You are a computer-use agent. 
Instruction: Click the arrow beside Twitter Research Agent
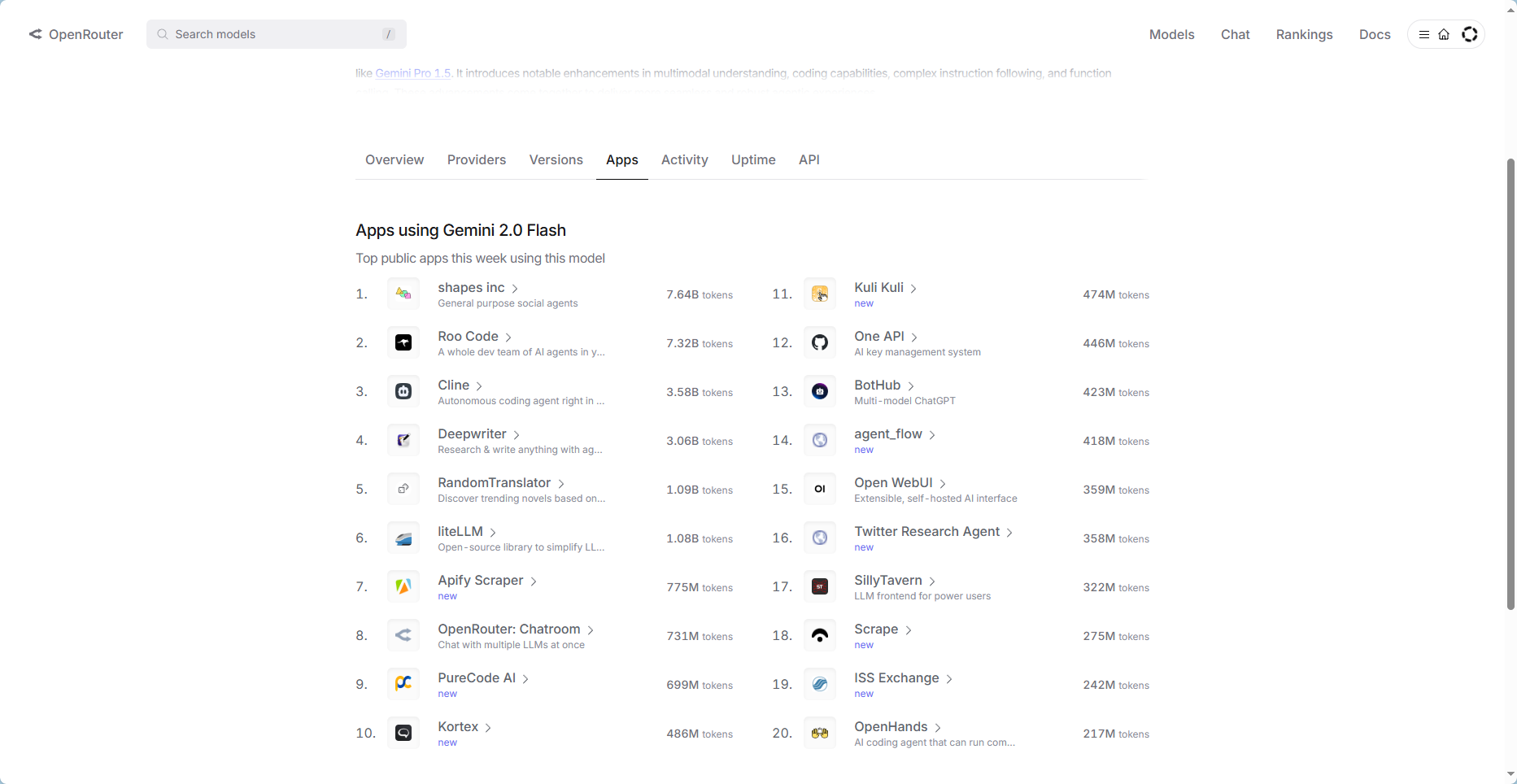1009,533
